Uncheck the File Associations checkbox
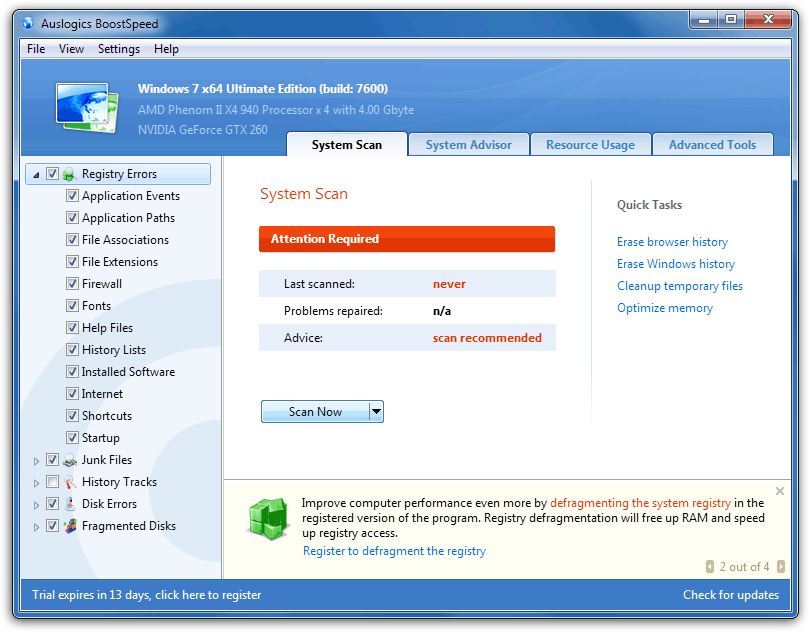This screenshot has height=632, width=809. click(72, 240)
